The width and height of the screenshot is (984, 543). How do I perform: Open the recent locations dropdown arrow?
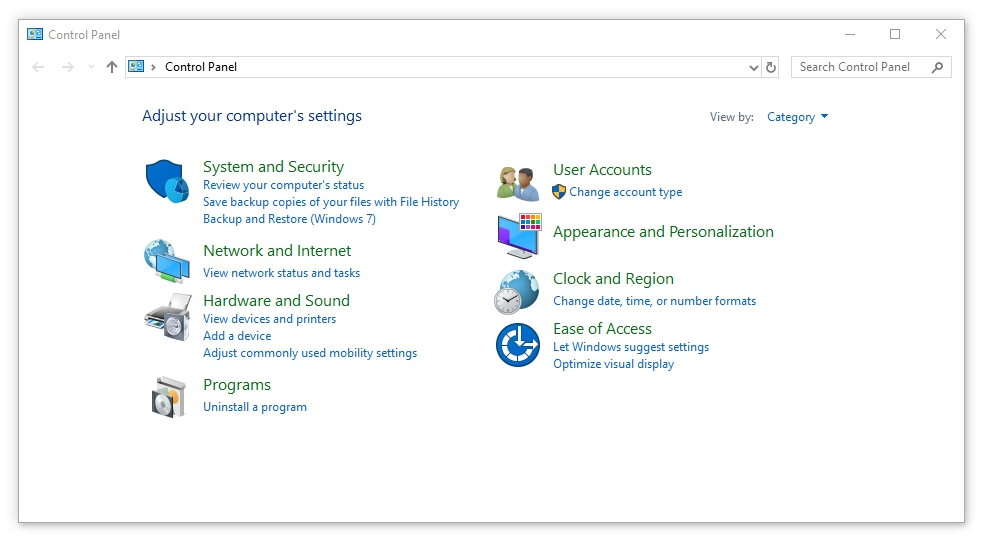pos(92,67)
